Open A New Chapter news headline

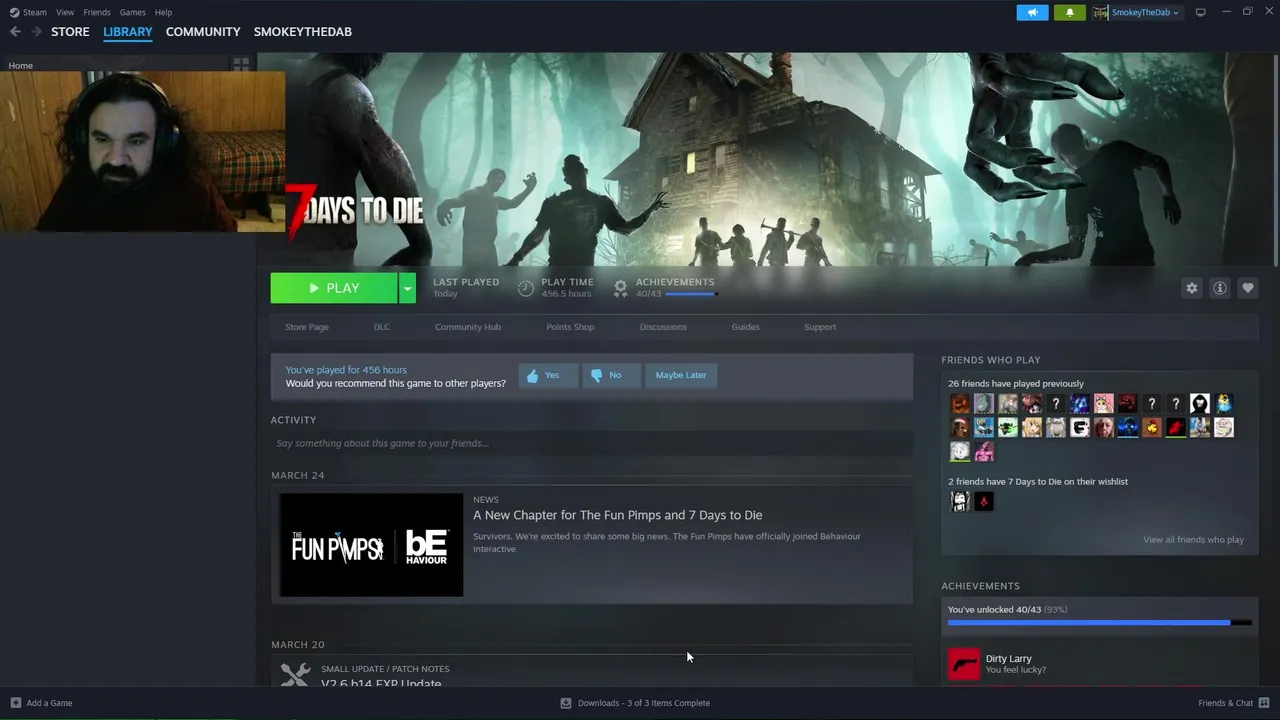[x=617, y=515]
